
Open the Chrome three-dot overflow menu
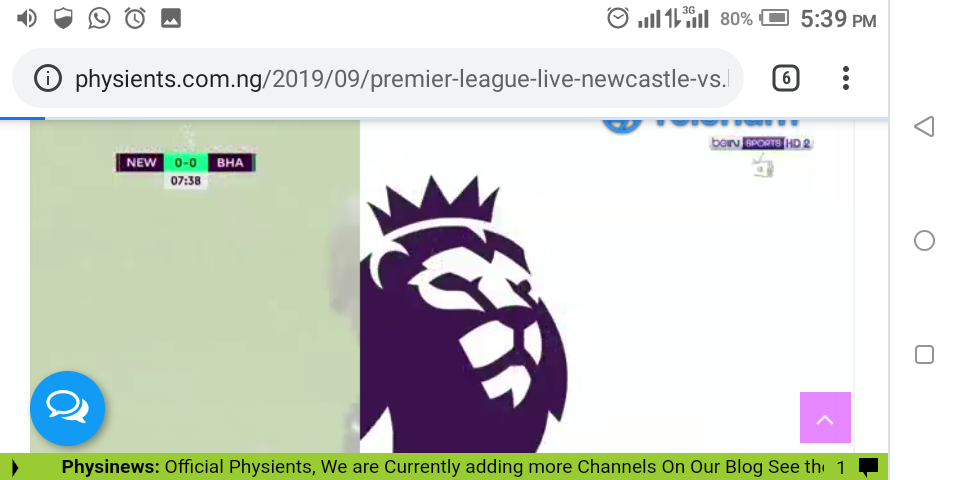click(846, 78)
